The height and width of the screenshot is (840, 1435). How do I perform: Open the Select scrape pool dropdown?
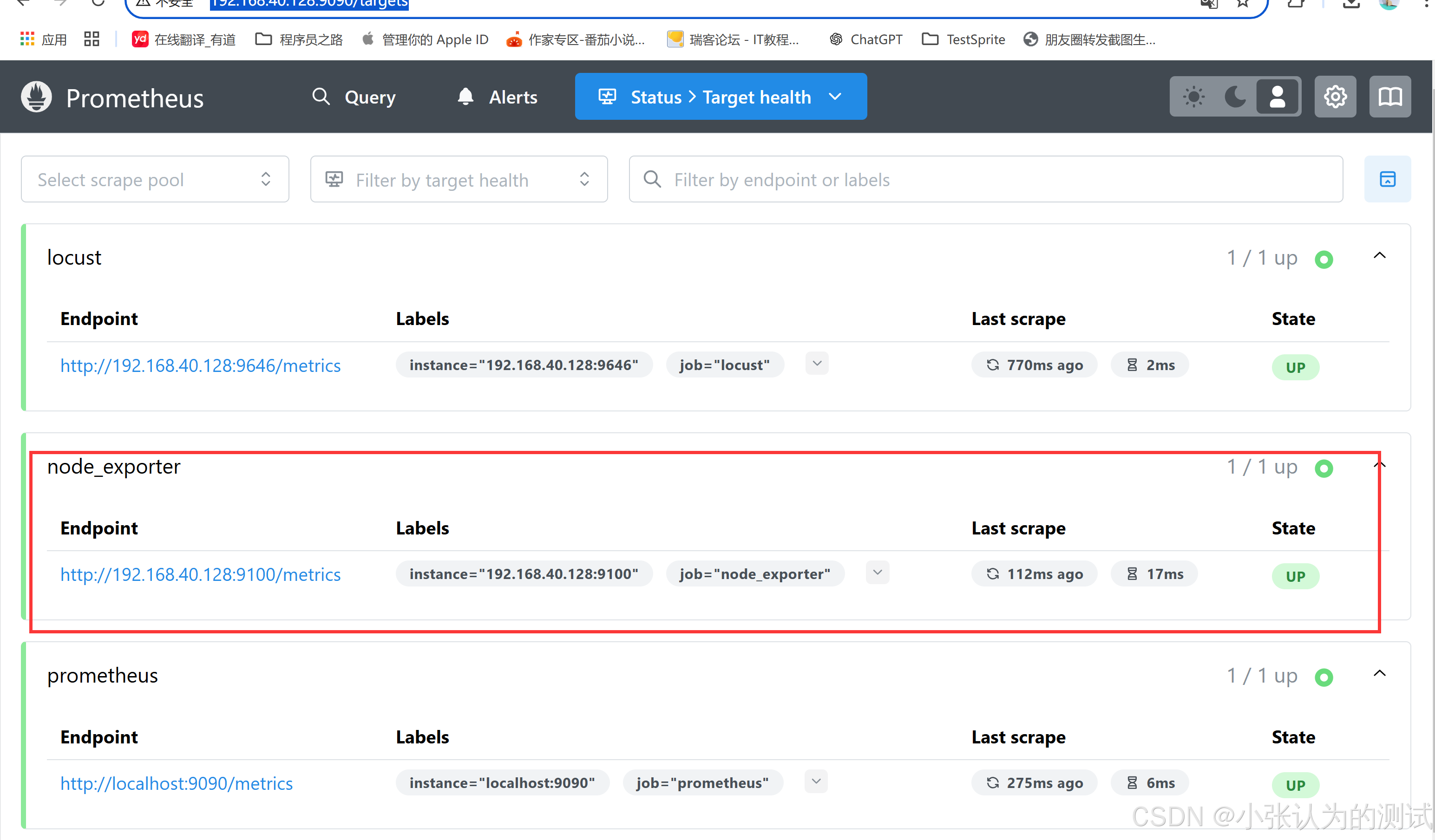tap(155, 179)
